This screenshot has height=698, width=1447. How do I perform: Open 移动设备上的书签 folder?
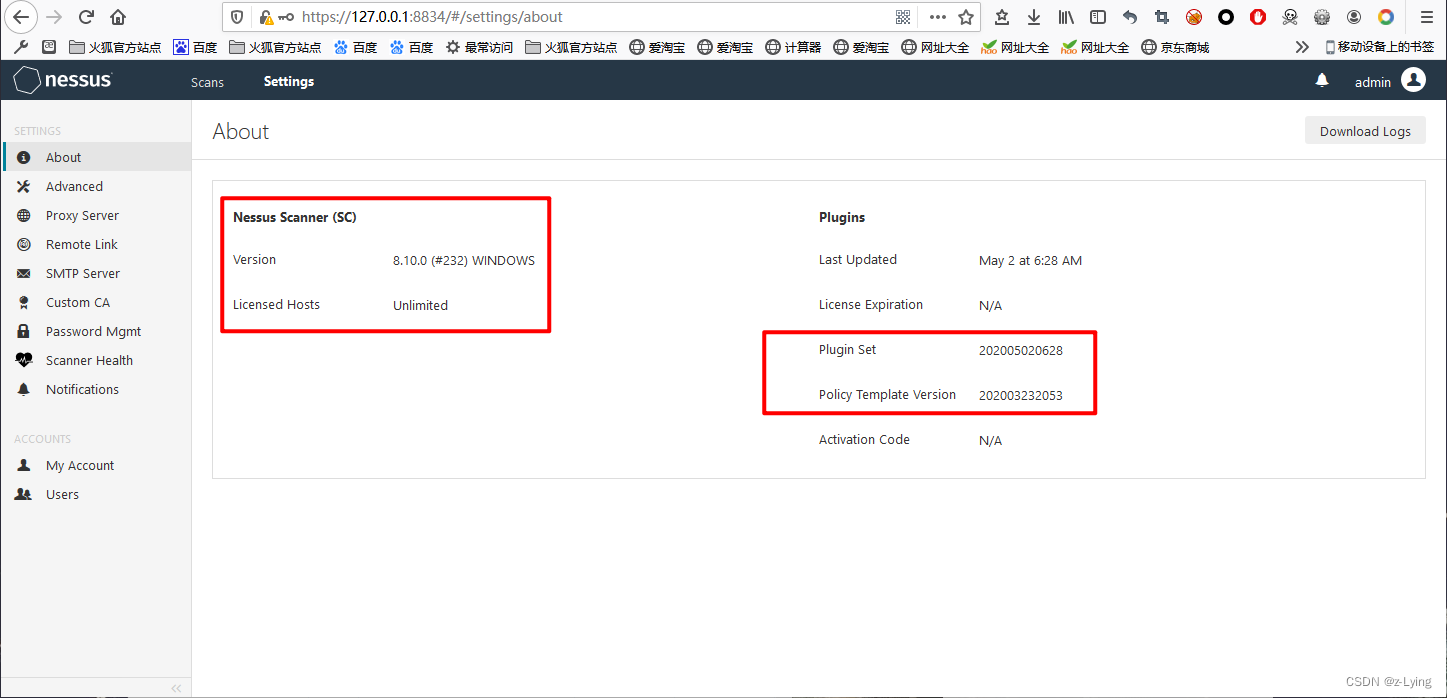(x=1379, y=47)
